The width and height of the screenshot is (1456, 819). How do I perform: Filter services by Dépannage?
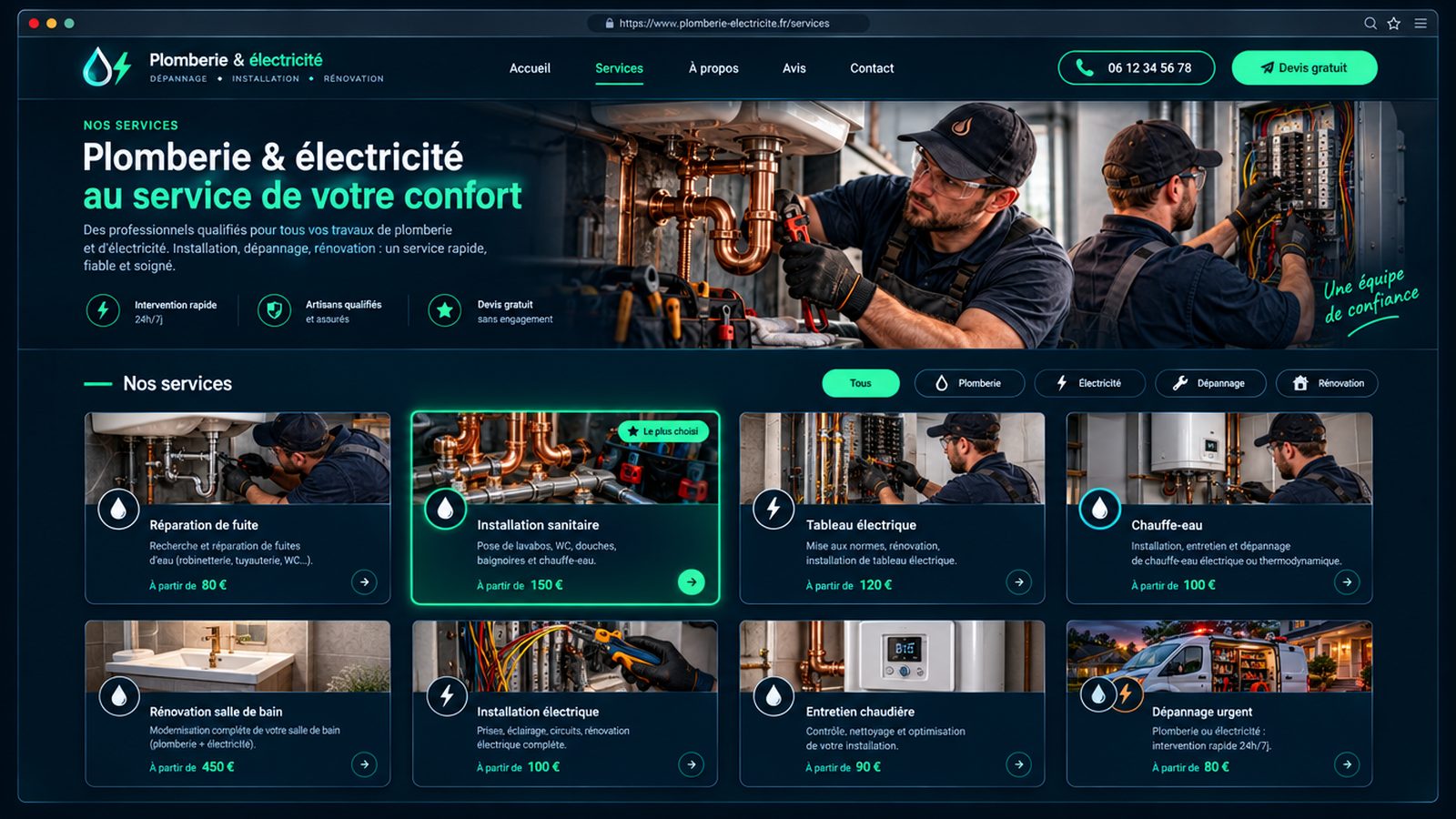point(1210,383)
